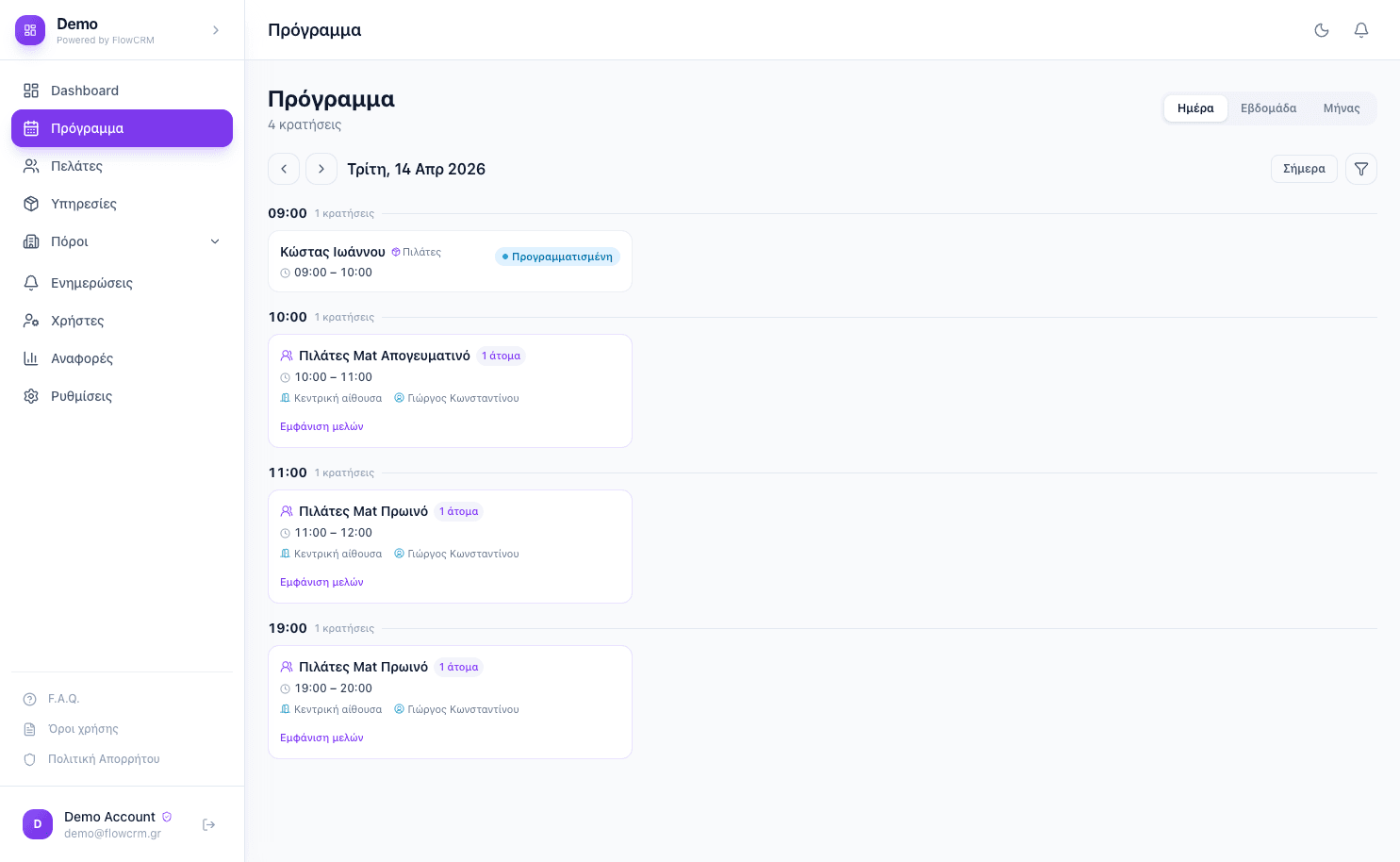Viewport: 1400px width, 862px height.
Task: Click the Πιλάτες Mat Απογευματινό class title
Action: [x=385, y=356]
